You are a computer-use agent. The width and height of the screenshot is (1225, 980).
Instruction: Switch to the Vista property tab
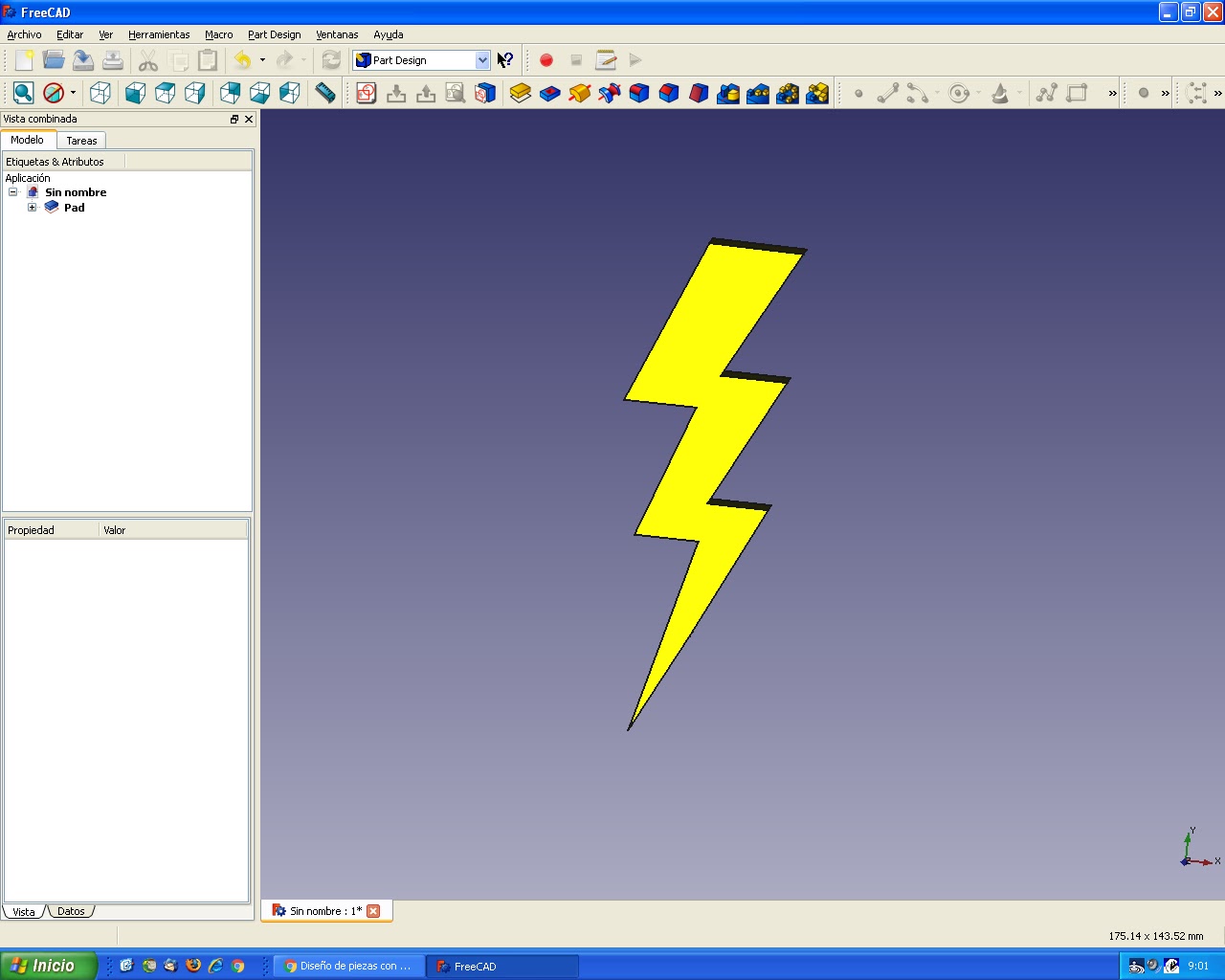[24, 911]
